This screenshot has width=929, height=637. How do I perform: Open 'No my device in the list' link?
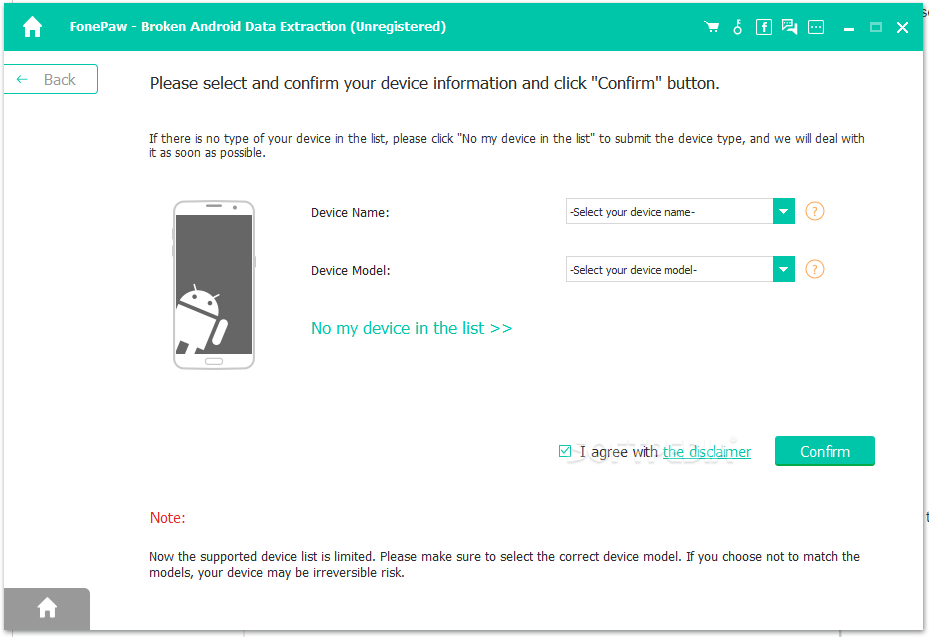tap(411, 328)
